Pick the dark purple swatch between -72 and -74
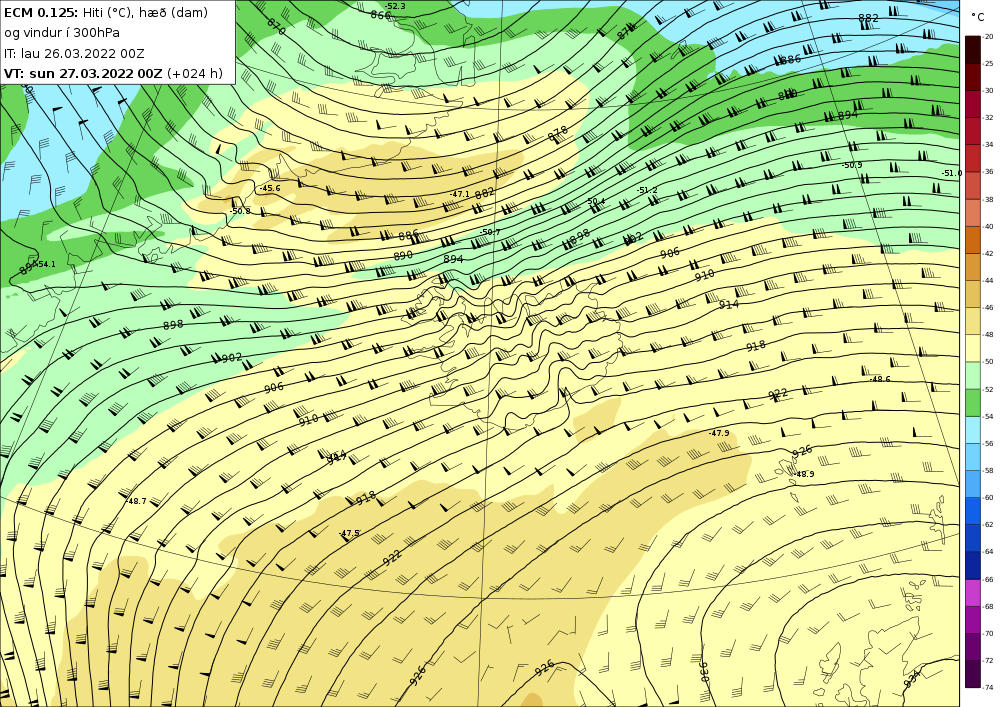This screenshot has width=1000, height=707. pyautogui.click(x=973, y=674)
